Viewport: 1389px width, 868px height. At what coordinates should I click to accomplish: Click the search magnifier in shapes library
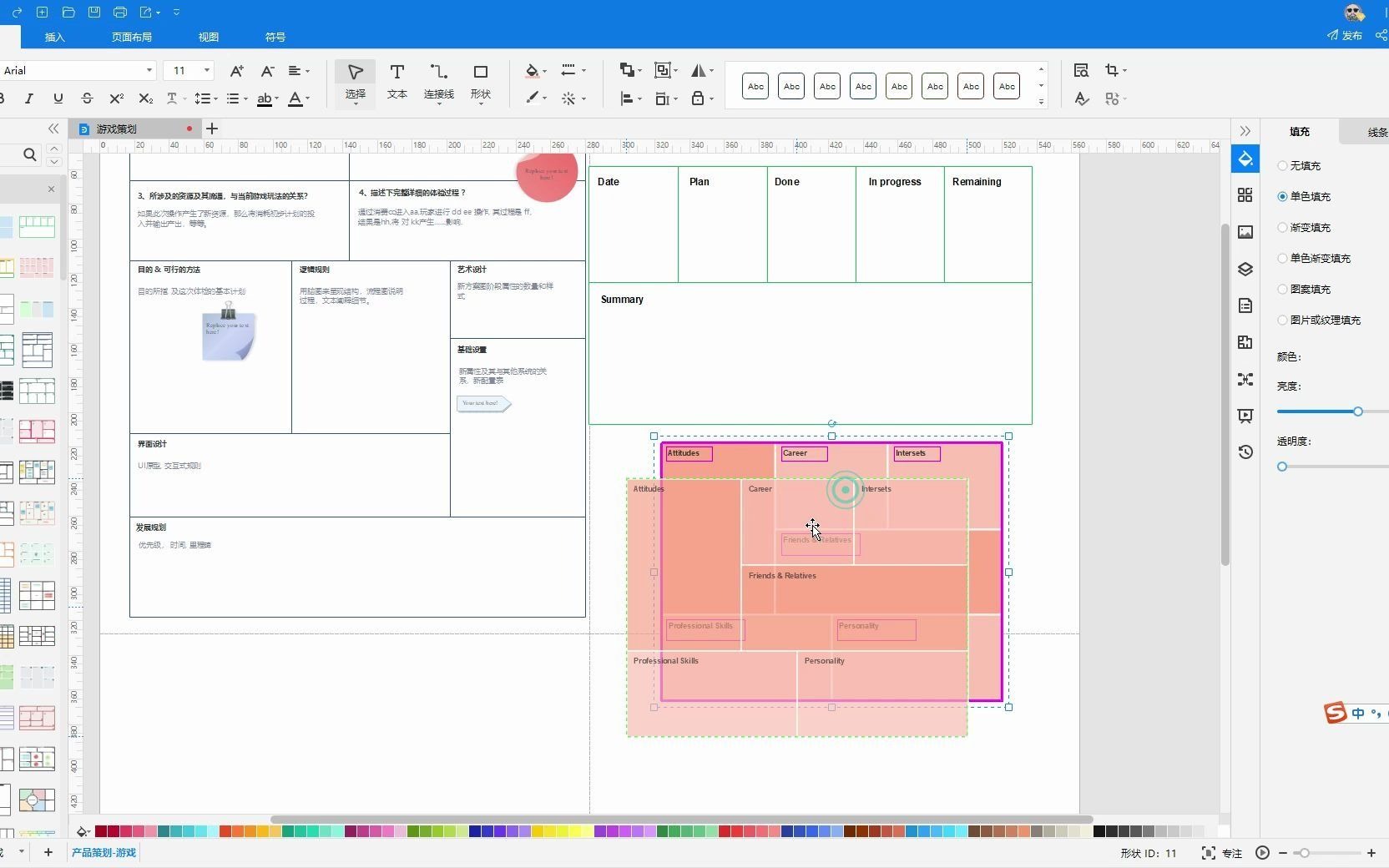click(x=30, y=154)
